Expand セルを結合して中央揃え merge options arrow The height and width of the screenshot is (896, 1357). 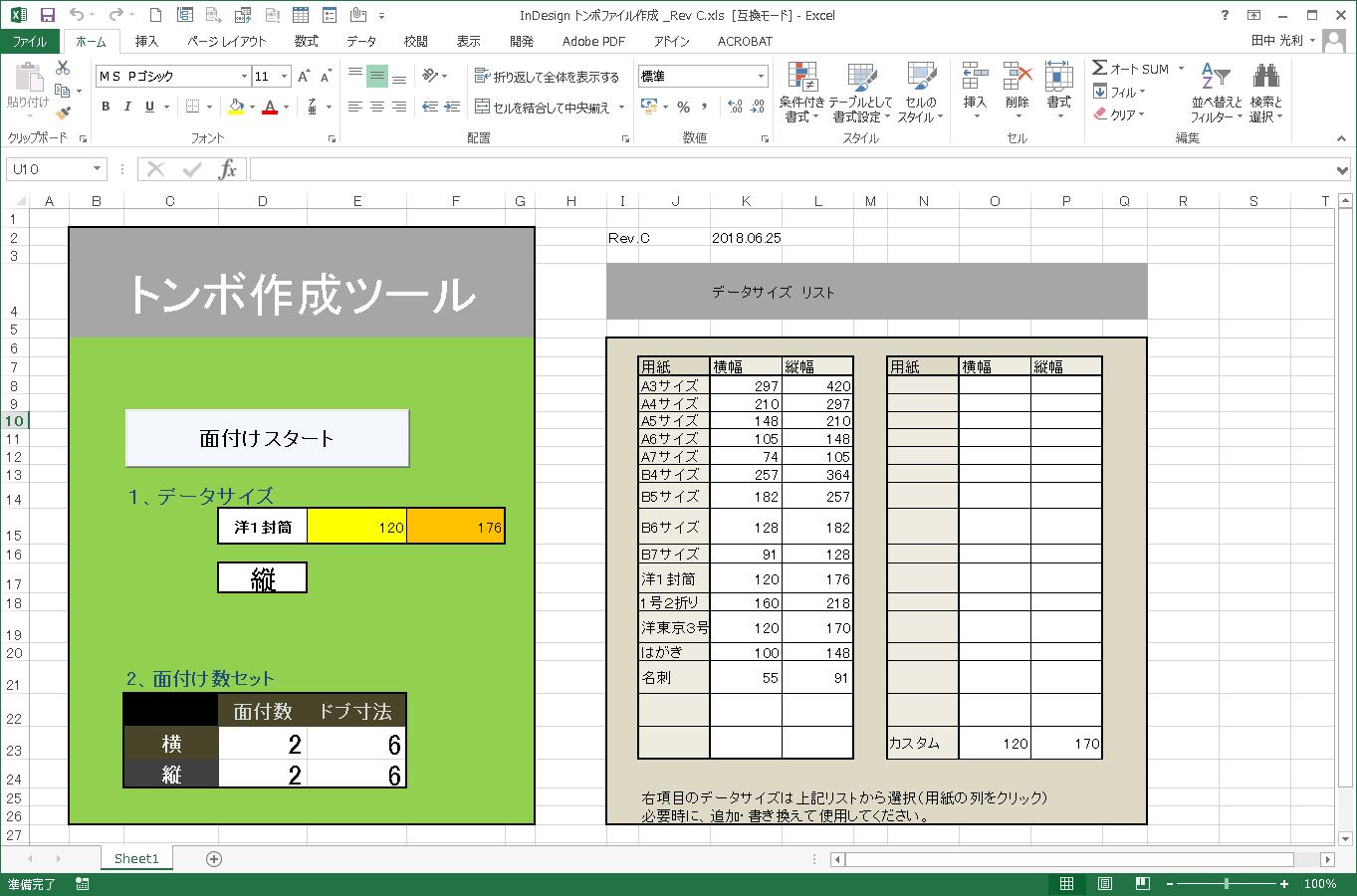coord(622,107)
